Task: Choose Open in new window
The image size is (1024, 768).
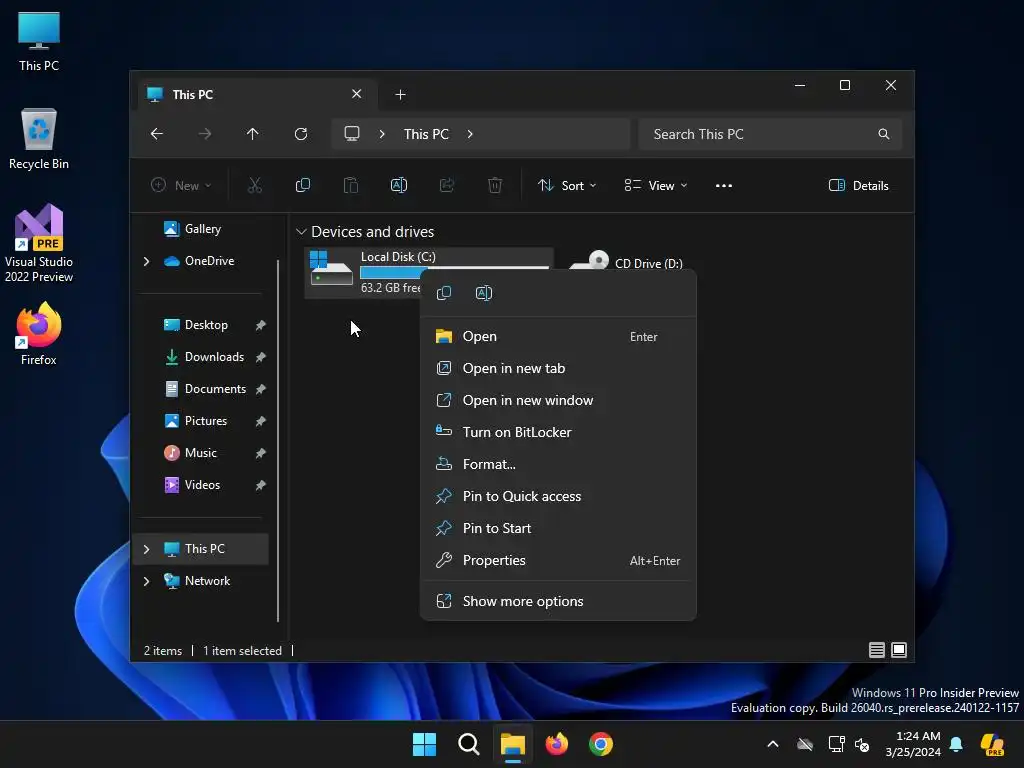Action: coord(558,400)
